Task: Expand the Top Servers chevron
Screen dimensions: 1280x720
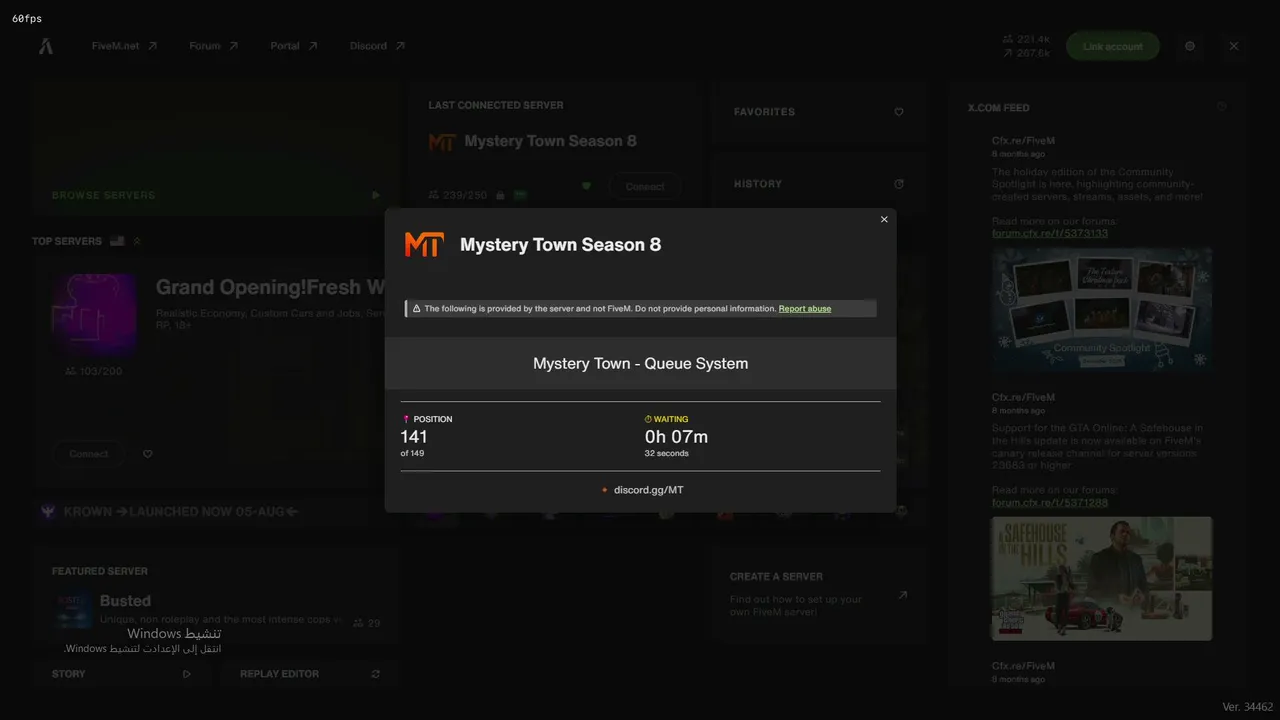Action: pos(137,241)
